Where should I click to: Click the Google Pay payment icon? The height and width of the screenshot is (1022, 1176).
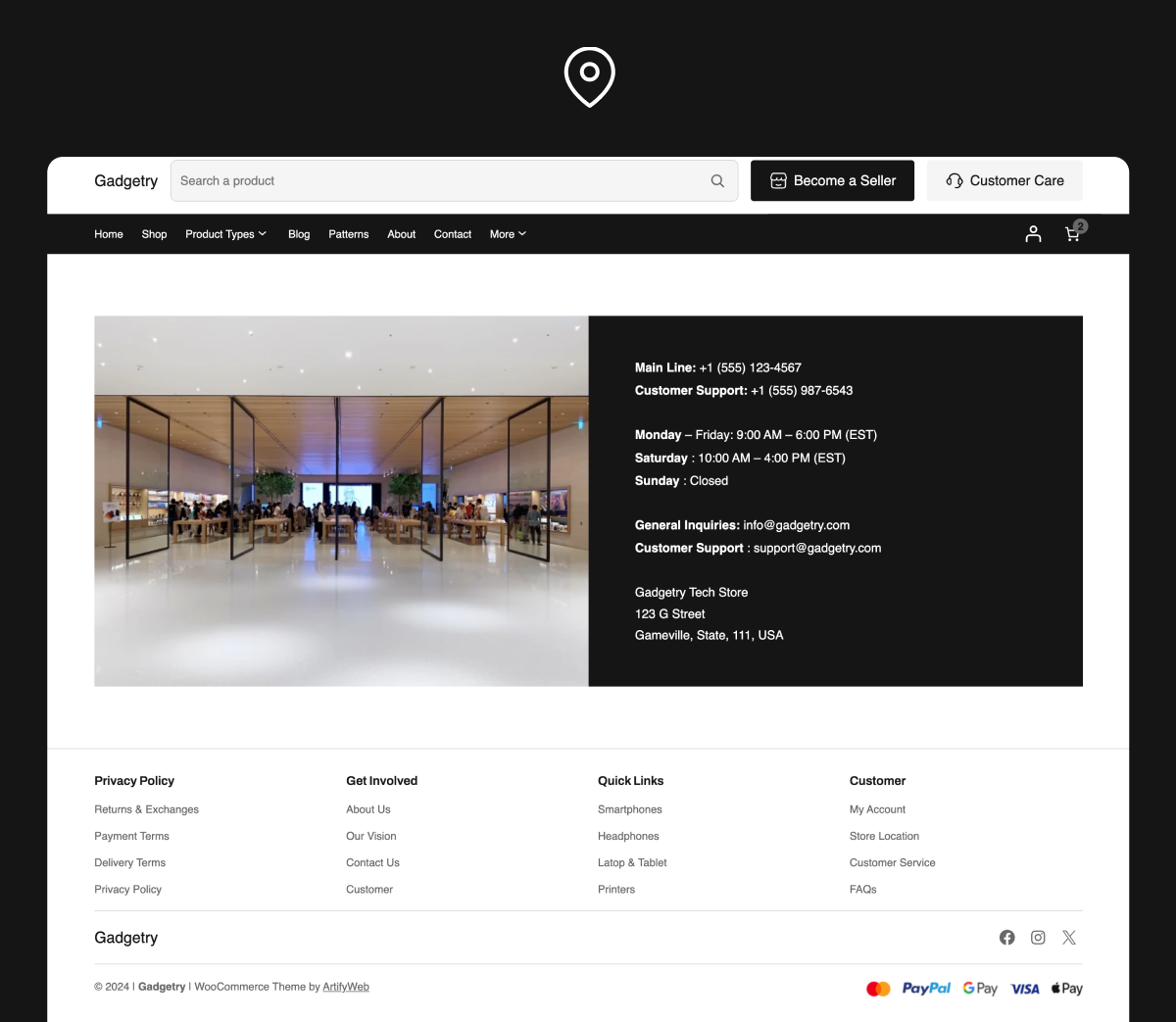coord(979,988)
